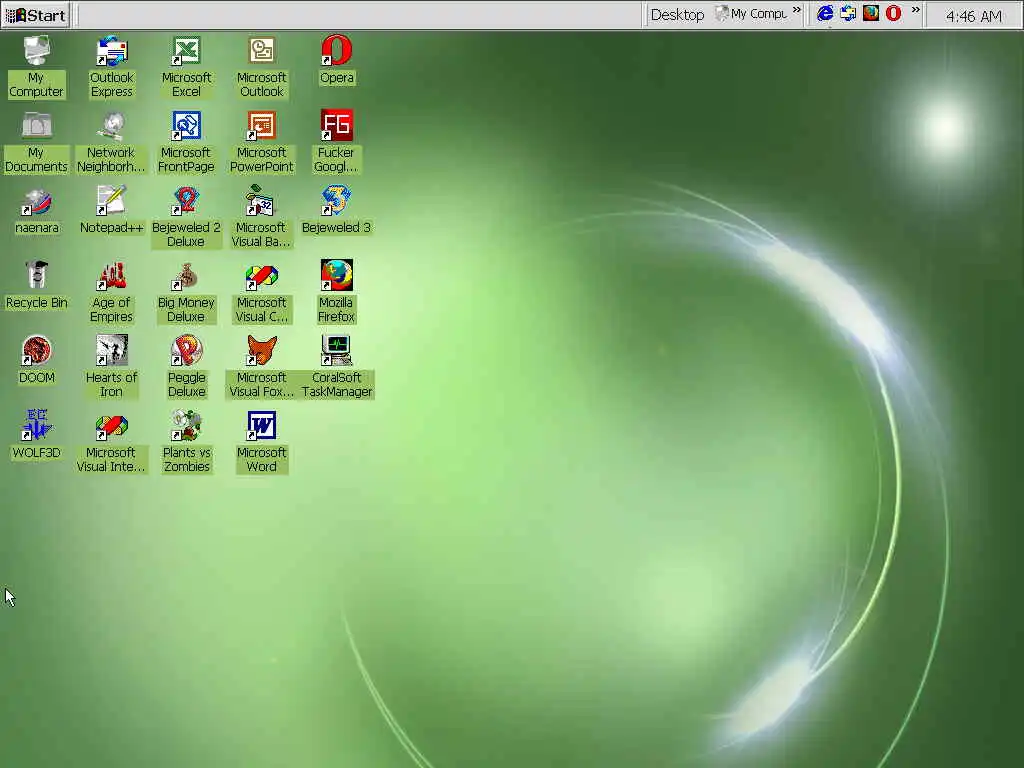Launch Firefox from the quick launch bar
The image size is (1024, 768).
click(871, 14)
